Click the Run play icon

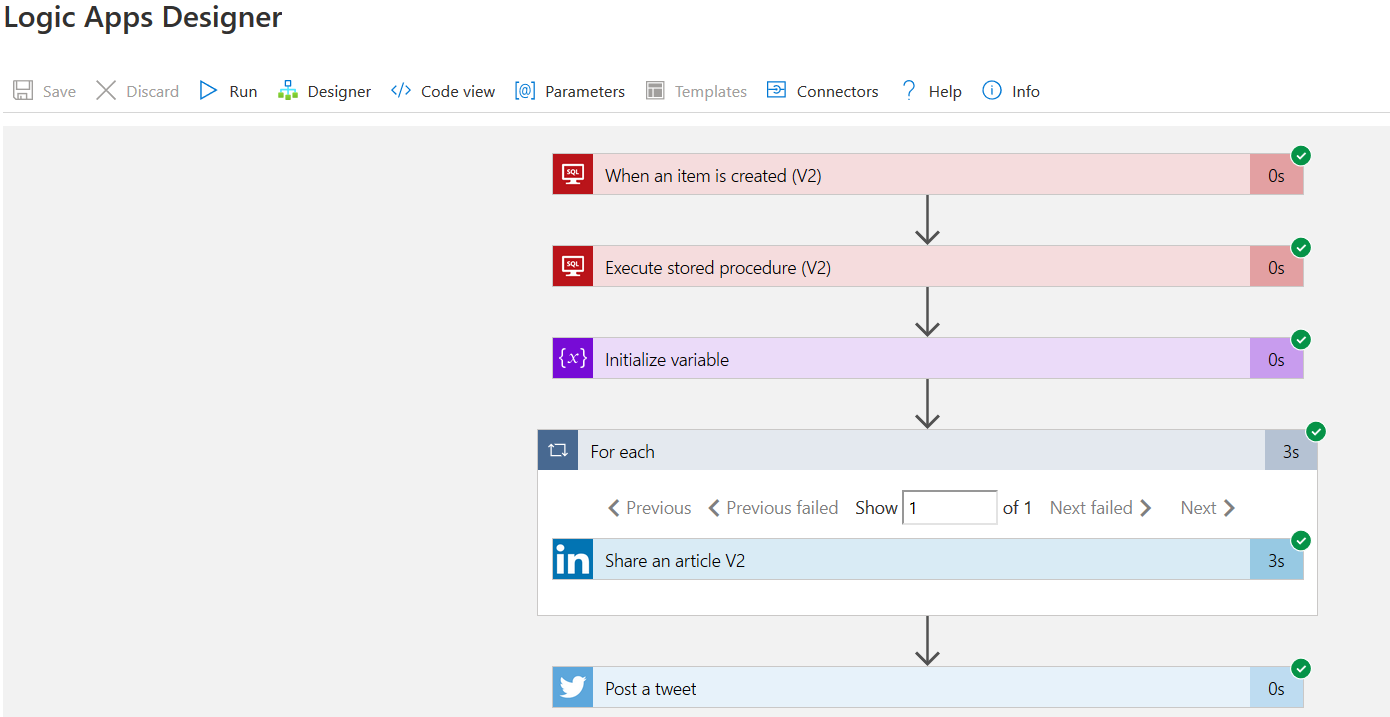tap(208, 91)
